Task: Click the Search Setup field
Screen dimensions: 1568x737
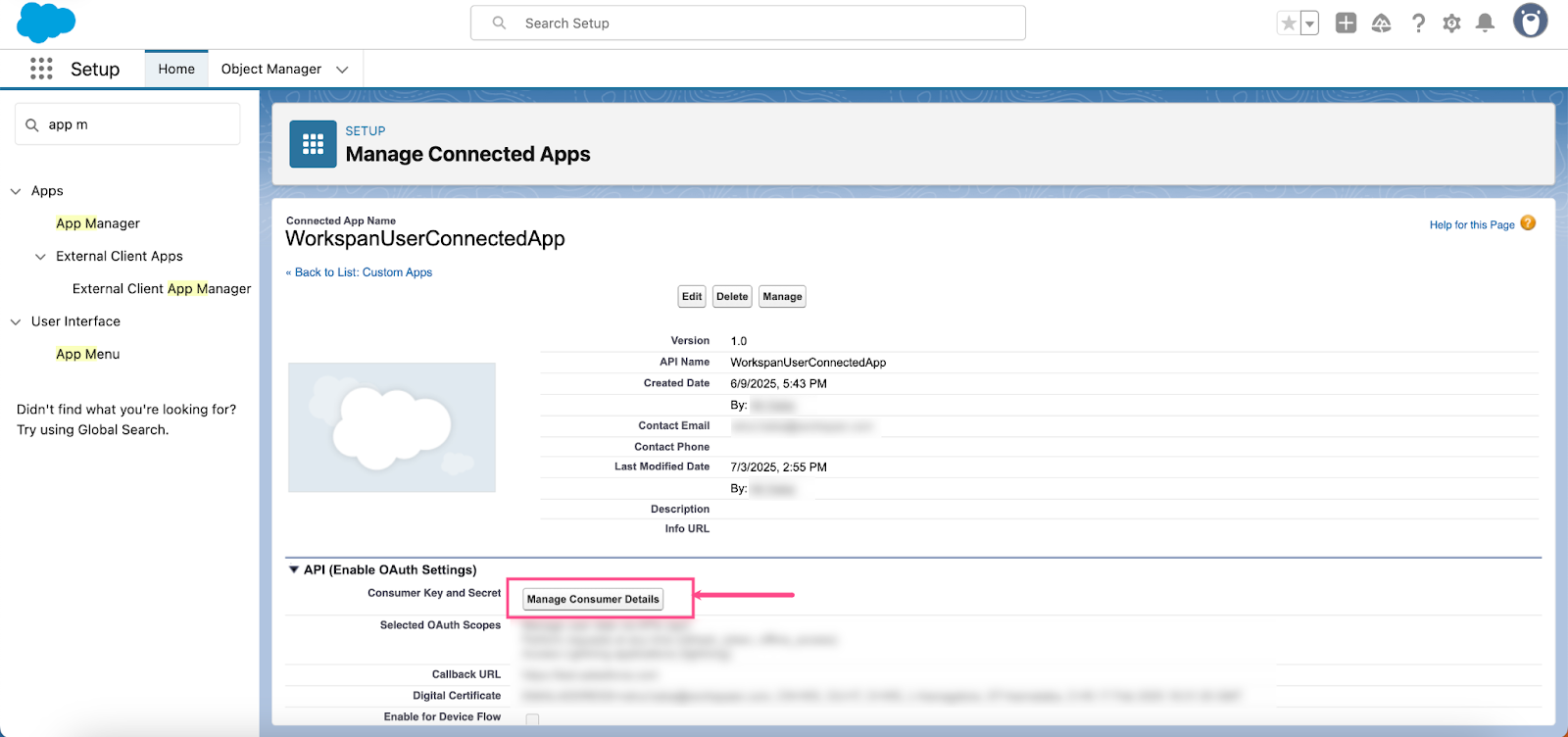Action: click(748, 23)
